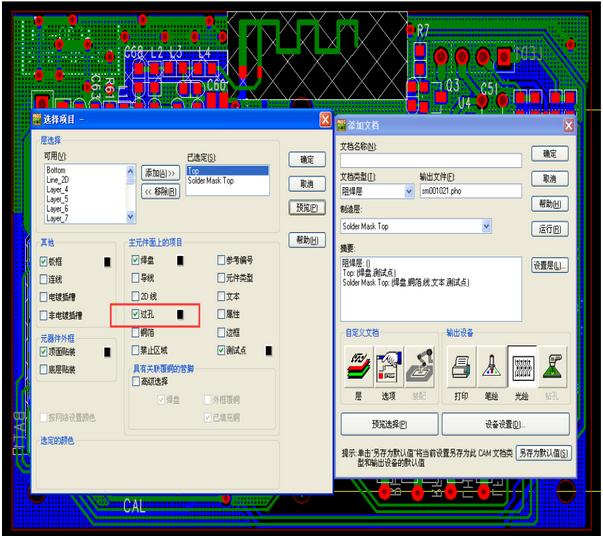This screenshot has width=603, height=538.
Task: Select Bottom in the available layers list
Action: [x=56, y=170]
